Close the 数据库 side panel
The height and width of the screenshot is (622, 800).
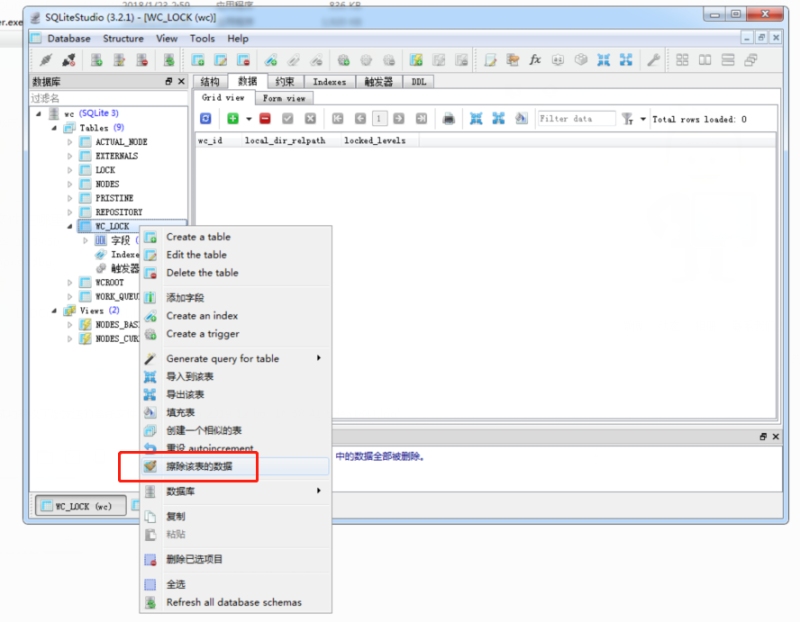coord(181,81)
